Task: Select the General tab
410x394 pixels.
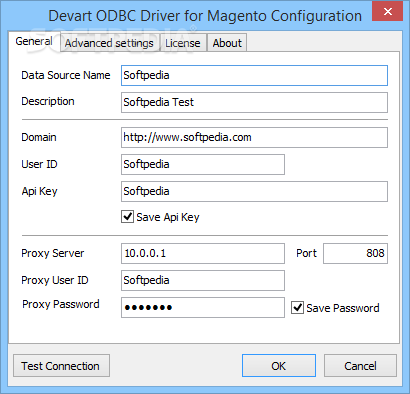Action: coord(34,41)
